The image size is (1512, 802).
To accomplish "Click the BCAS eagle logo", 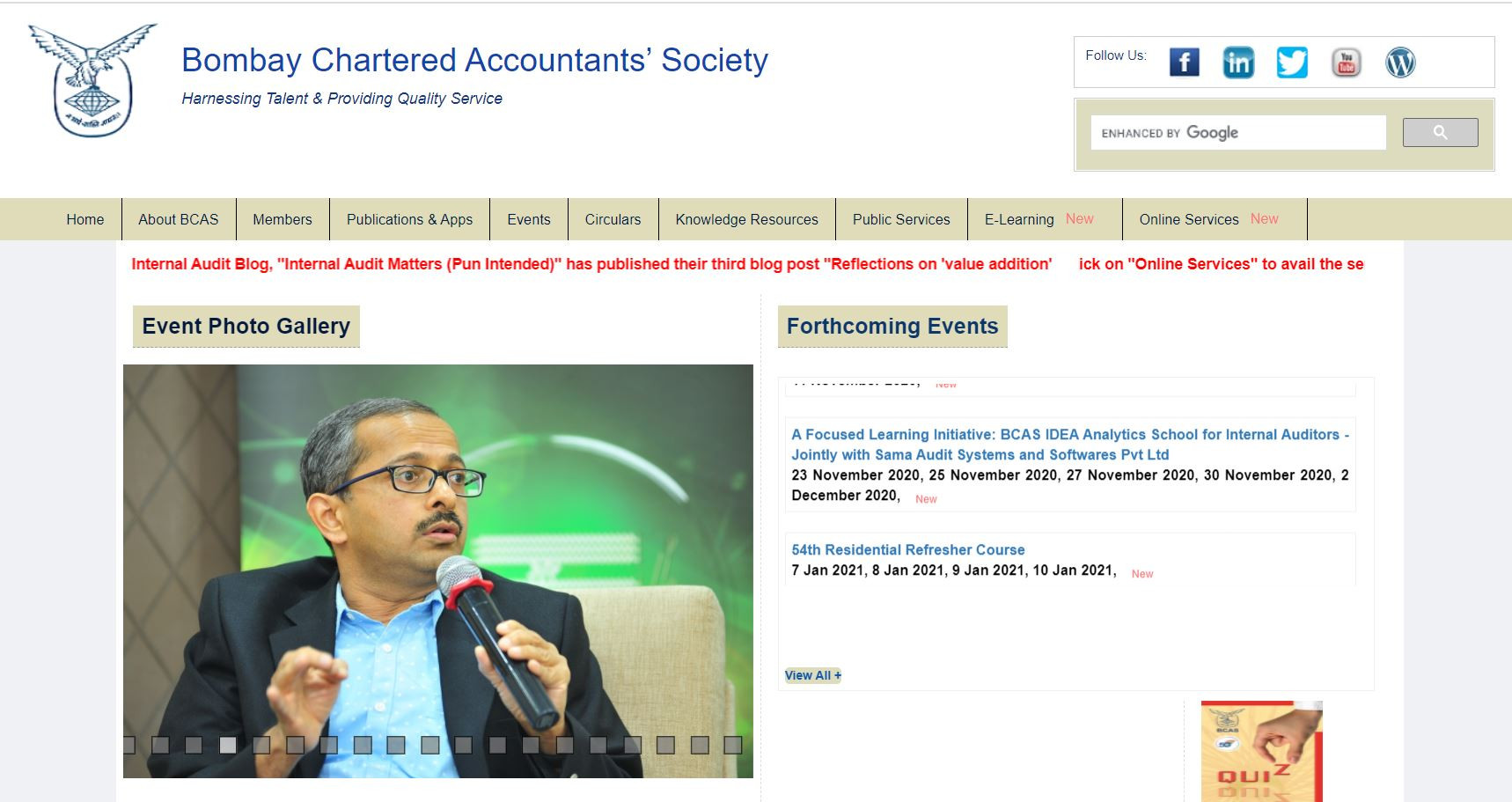I will coord(92,79).
